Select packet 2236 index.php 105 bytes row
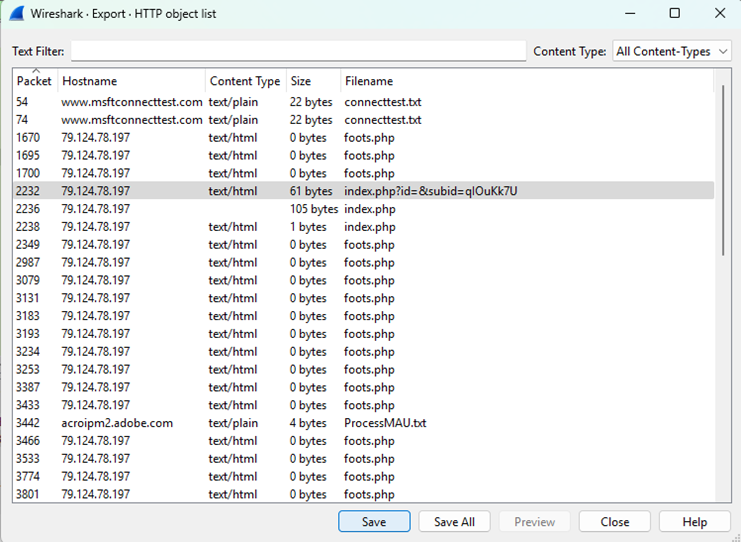741x542 pixels. 363,209
